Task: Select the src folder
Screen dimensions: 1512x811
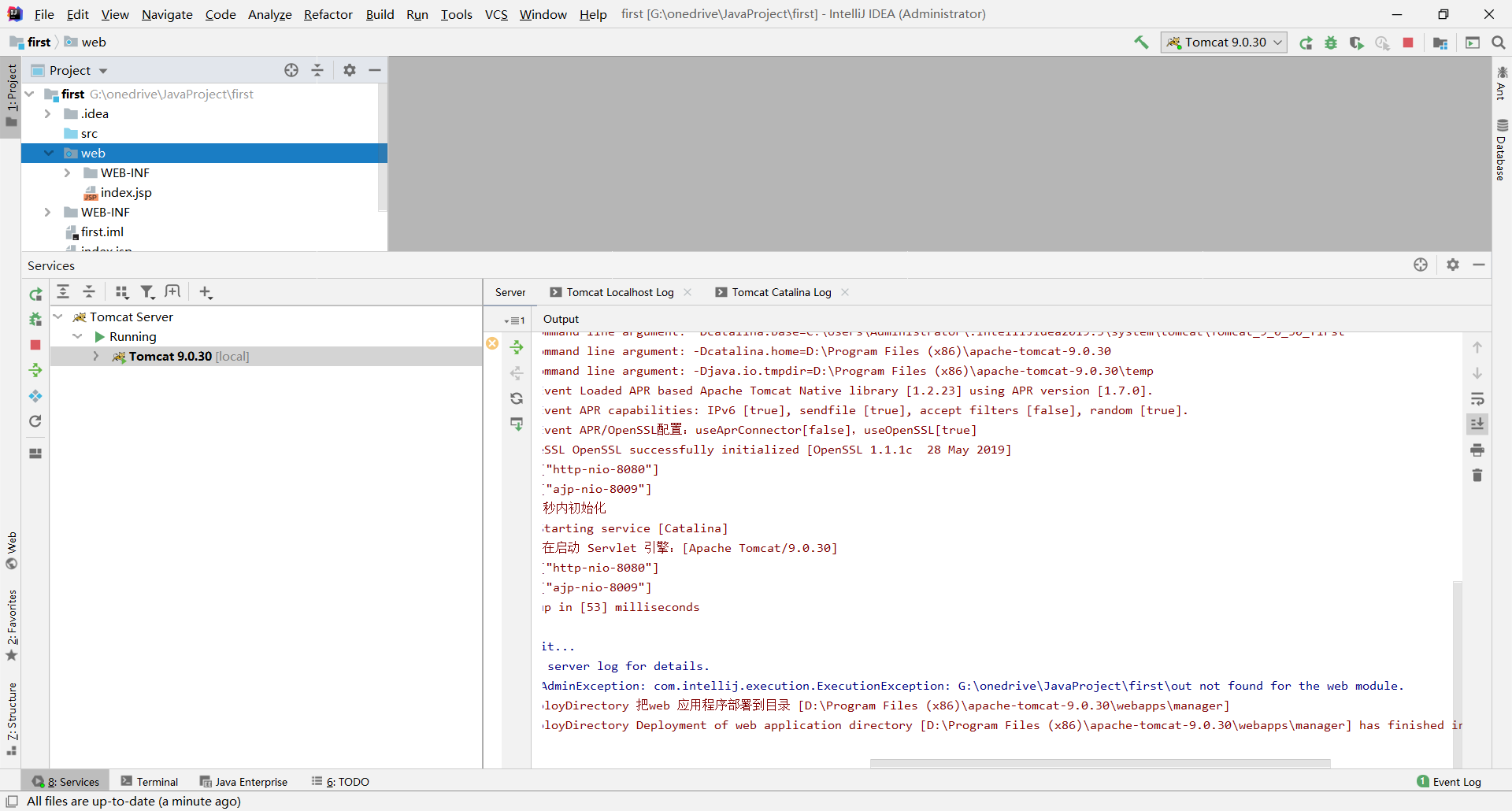Action: tap(89, 133)
